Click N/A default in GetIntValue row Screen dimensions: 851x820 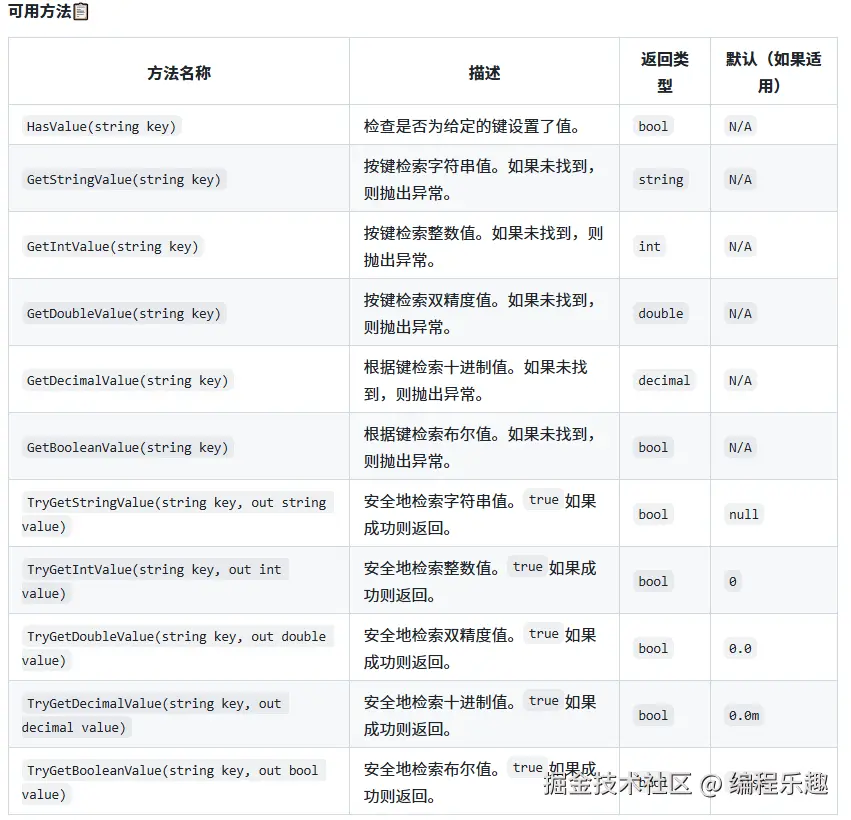740,247
